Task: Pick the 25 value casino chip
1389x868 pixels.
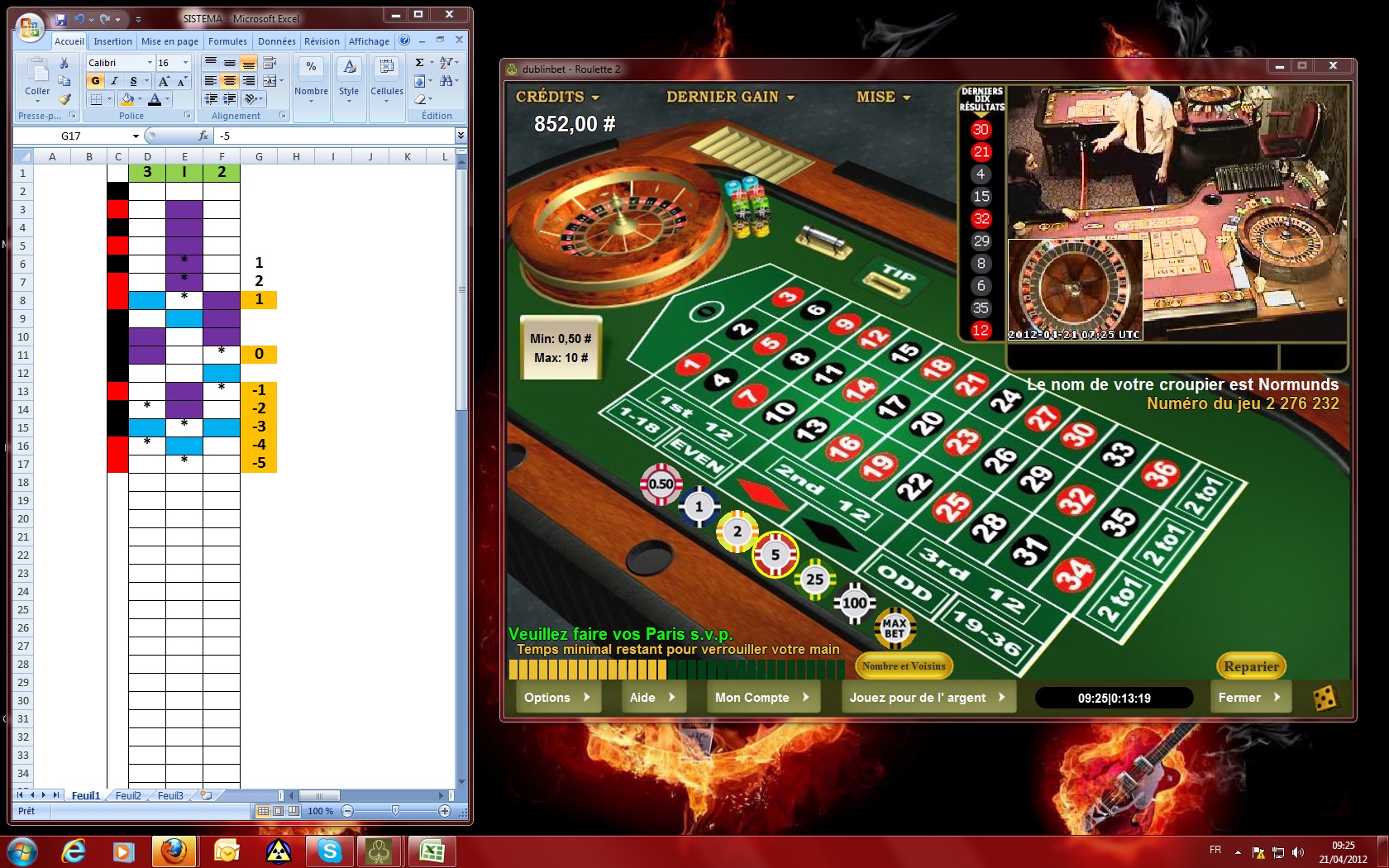Action: tap(814, 579)
